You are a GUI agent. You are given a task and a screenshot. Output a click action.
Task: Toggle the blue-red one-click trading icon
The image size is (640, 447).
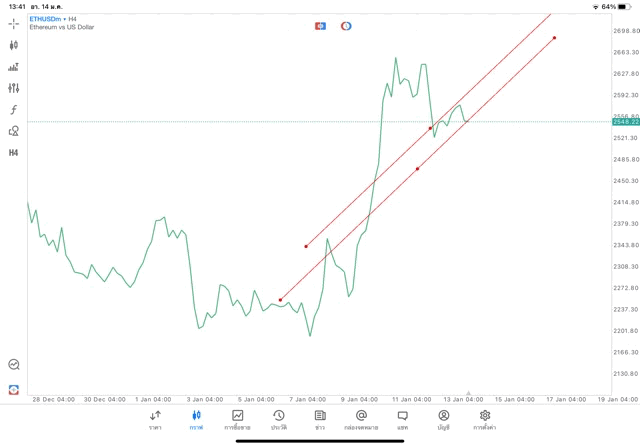321,26
